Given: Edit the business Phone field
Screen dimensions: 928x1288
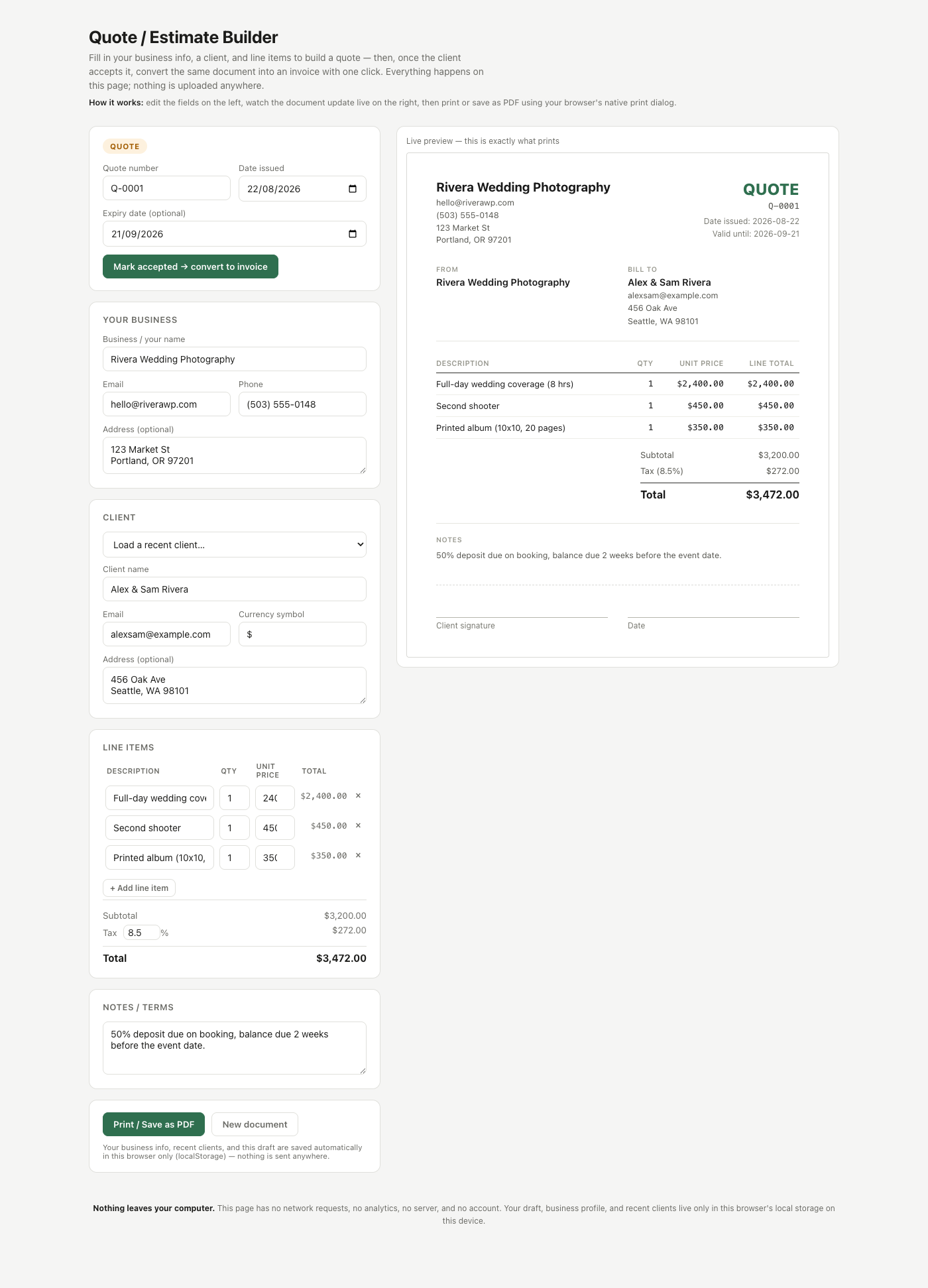Looking at the screenshot, I should click(x=302, y=404).
